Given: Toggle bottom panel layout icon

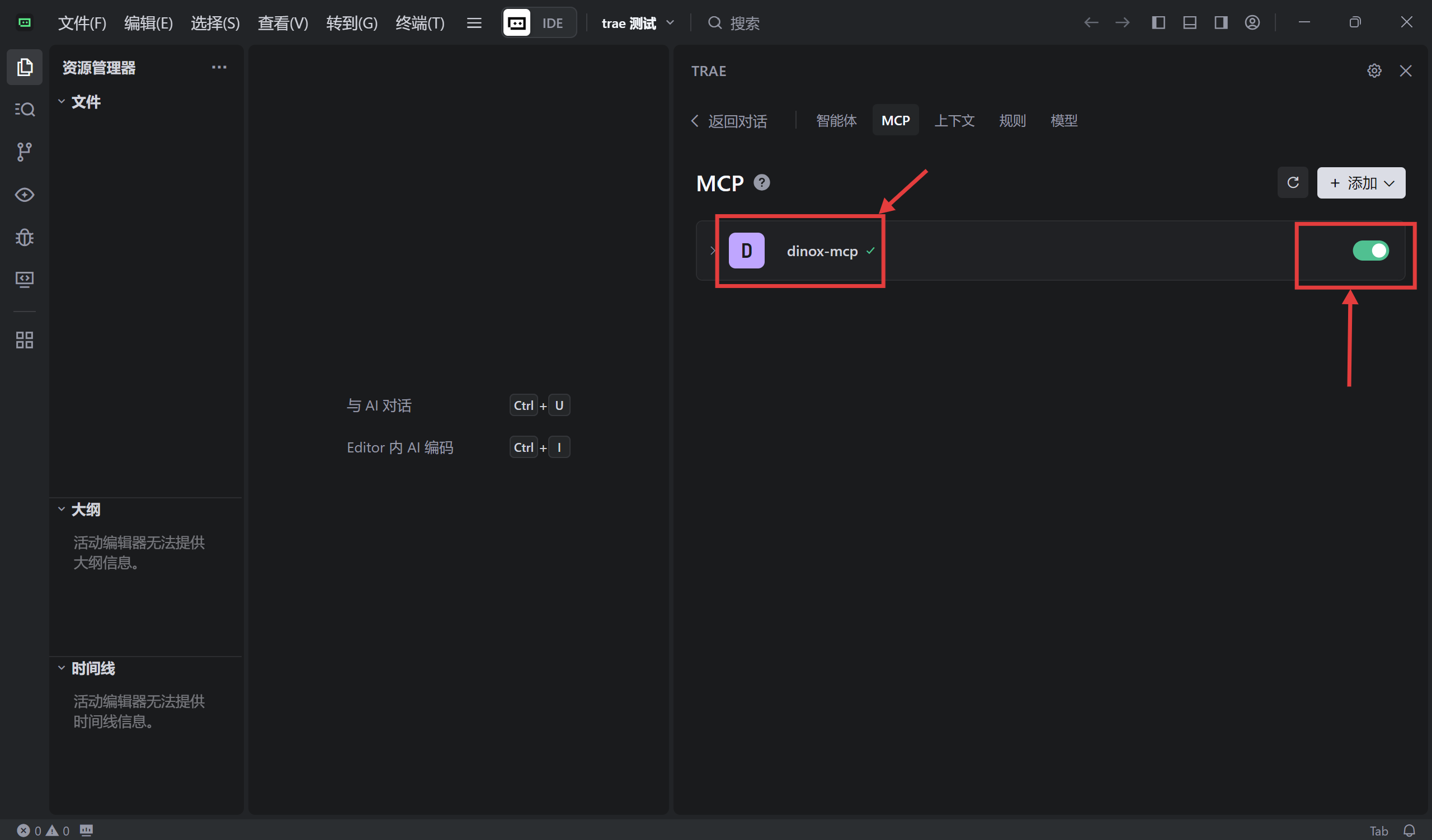Looking at the screenshot, I should click(x=1190, y=23).
